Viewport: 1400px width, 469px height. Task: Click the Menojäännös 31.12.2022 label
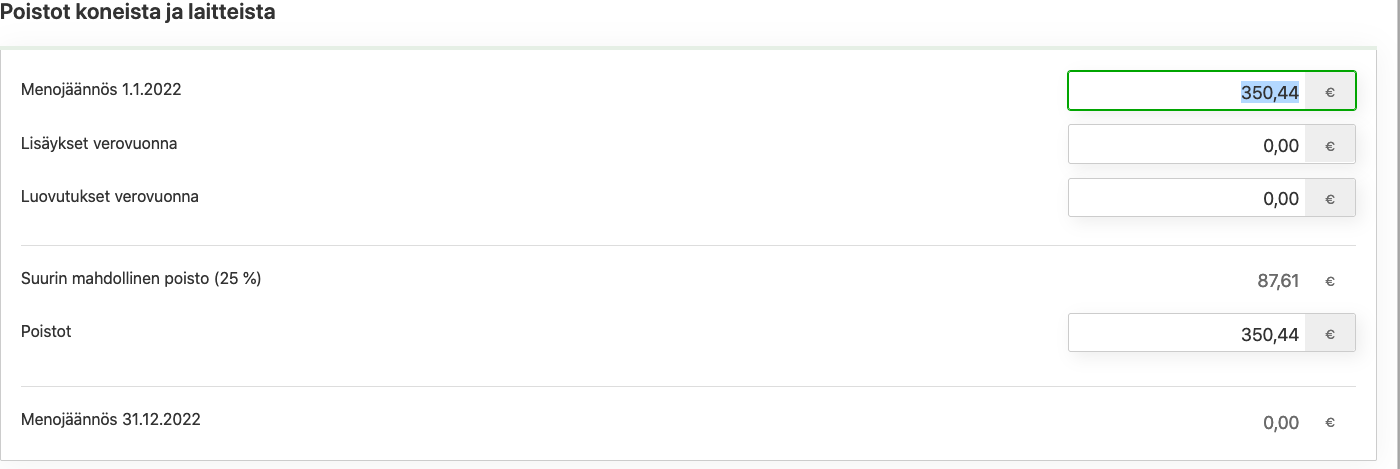pyautogui.click(x=111, y=419)
